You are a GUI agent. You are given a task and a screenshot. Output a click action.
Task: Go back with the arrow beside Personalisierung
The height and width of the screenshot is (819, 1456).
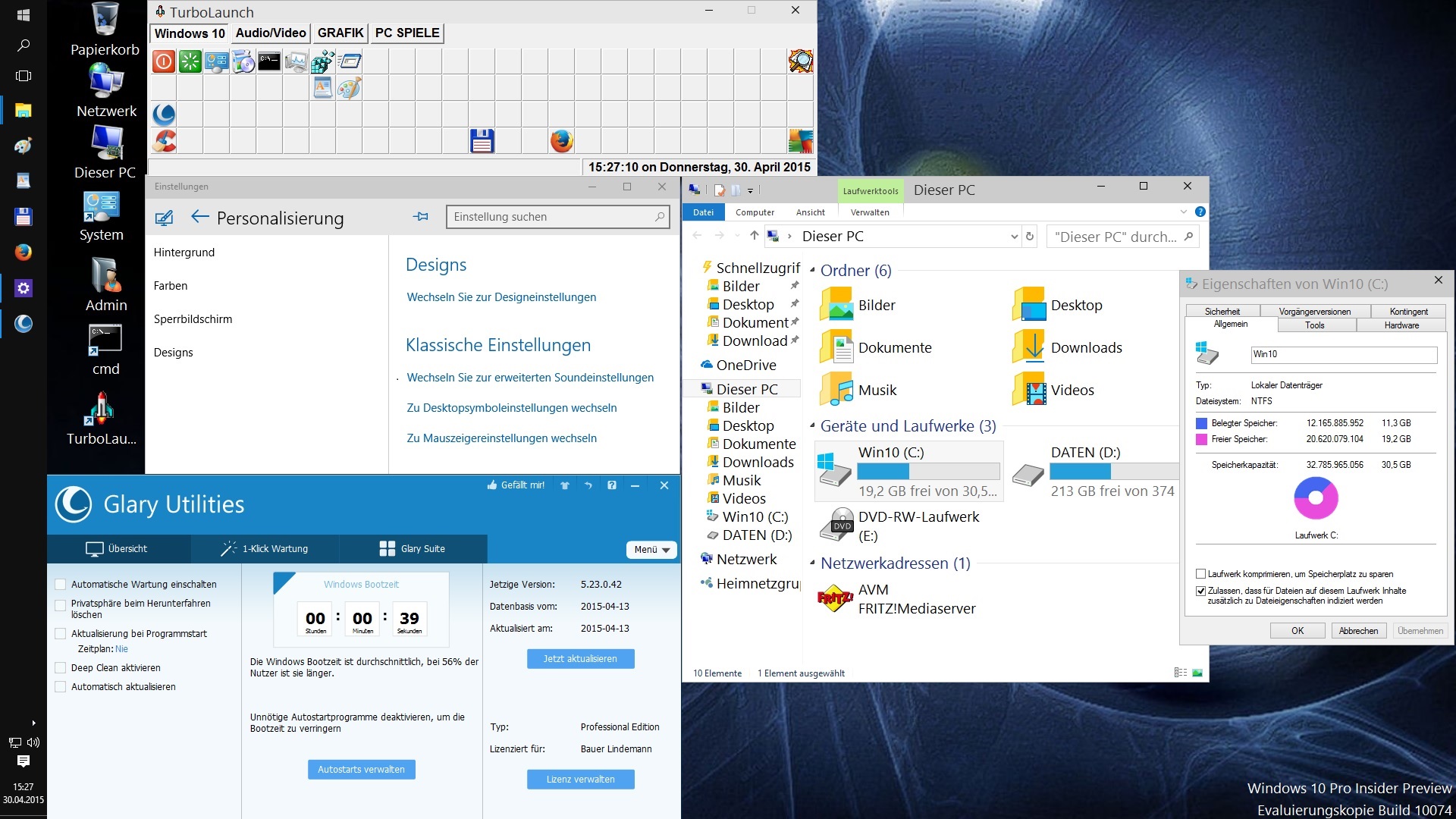199,217
